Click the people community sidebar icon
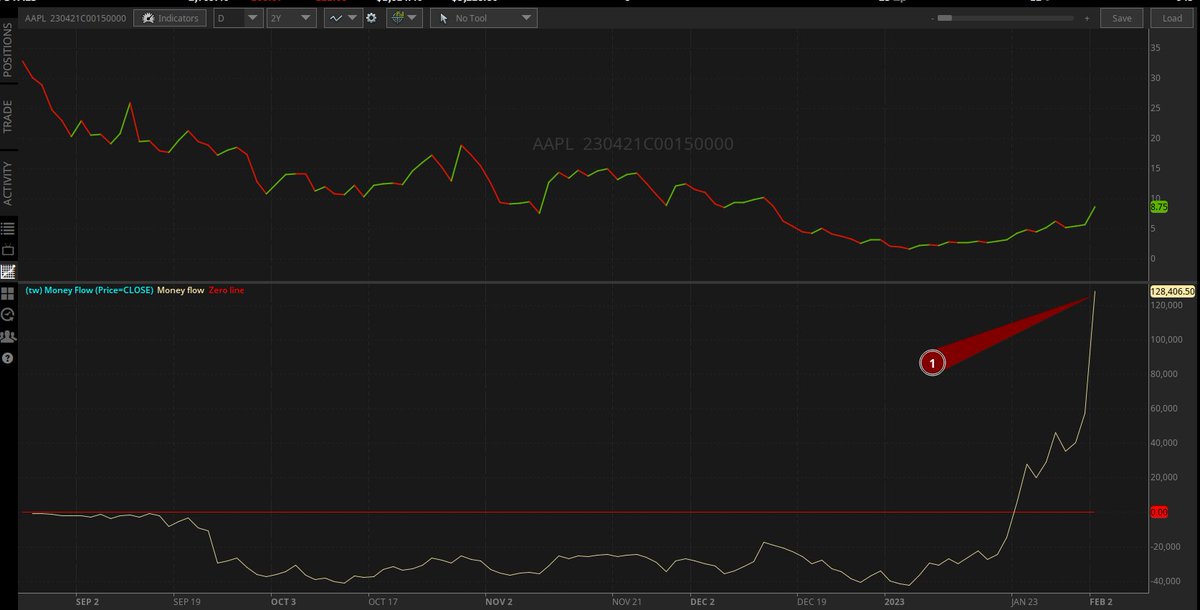The image size is (1200, 610). tap(8, 336)
